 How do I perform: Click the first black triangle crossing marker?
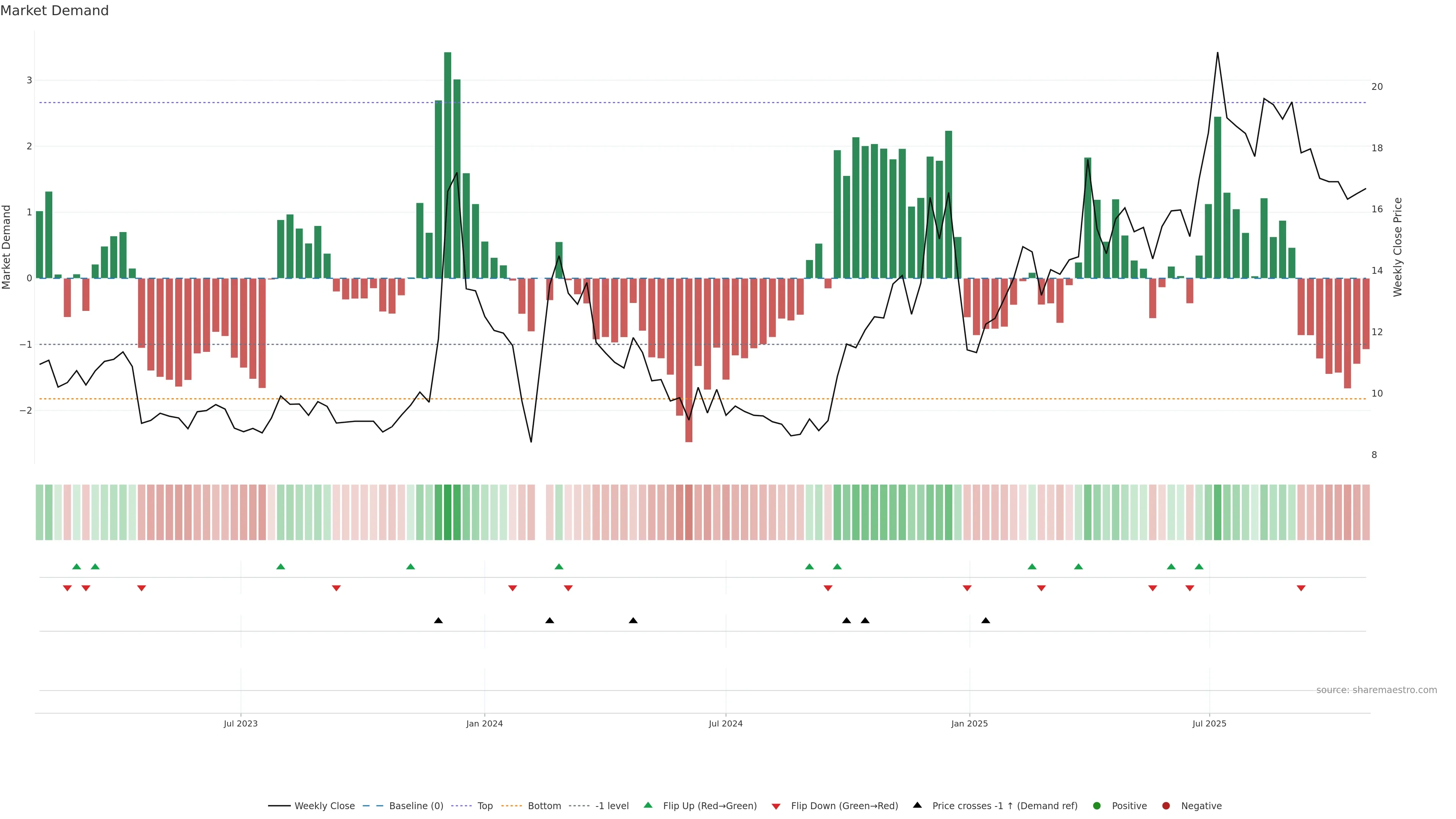pos(438,621)
